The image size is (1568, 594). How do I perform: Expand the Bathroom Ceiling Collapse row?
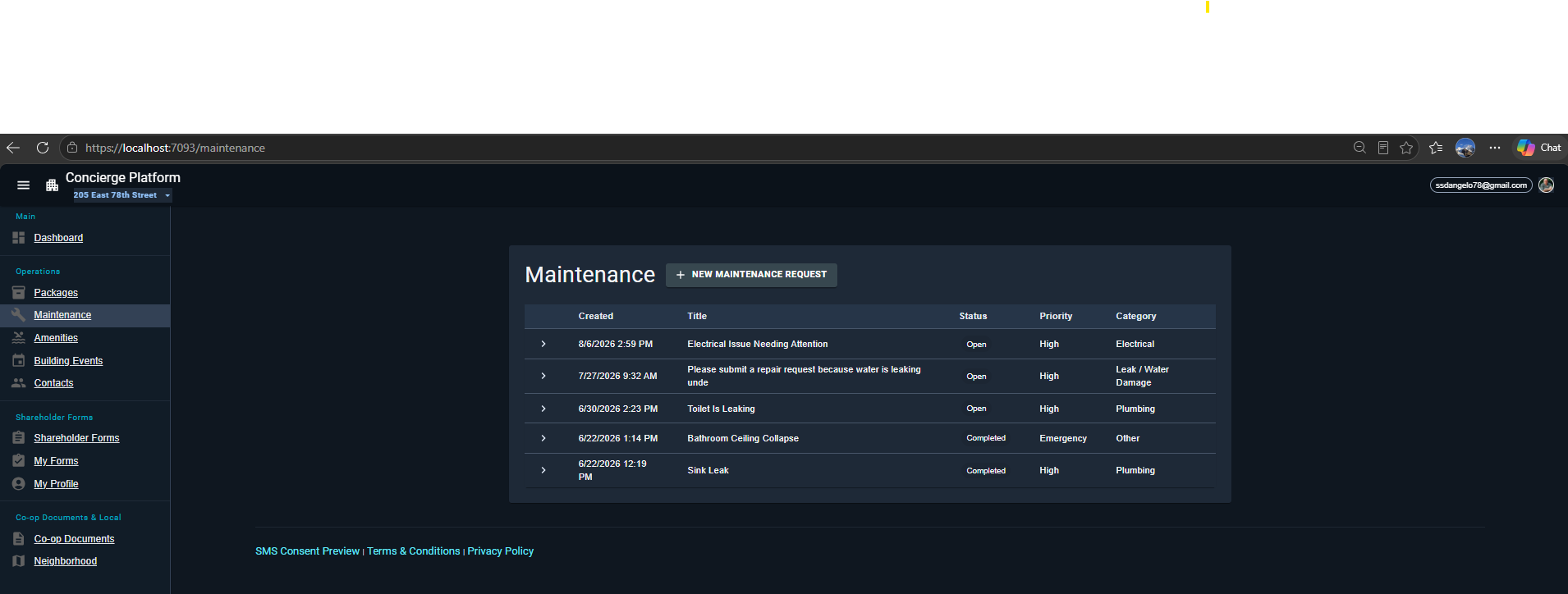click(543, 438)
